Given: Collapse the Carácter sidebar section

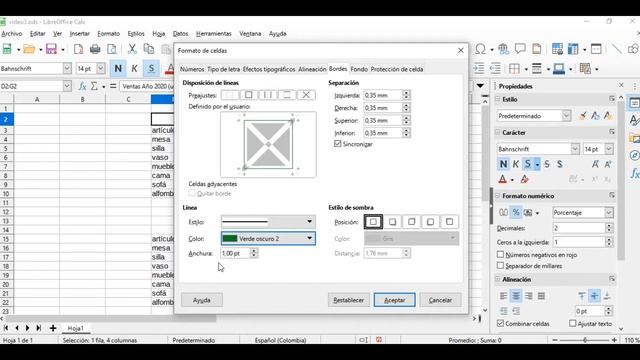Looking at the screenshot, I should point(498,132).
